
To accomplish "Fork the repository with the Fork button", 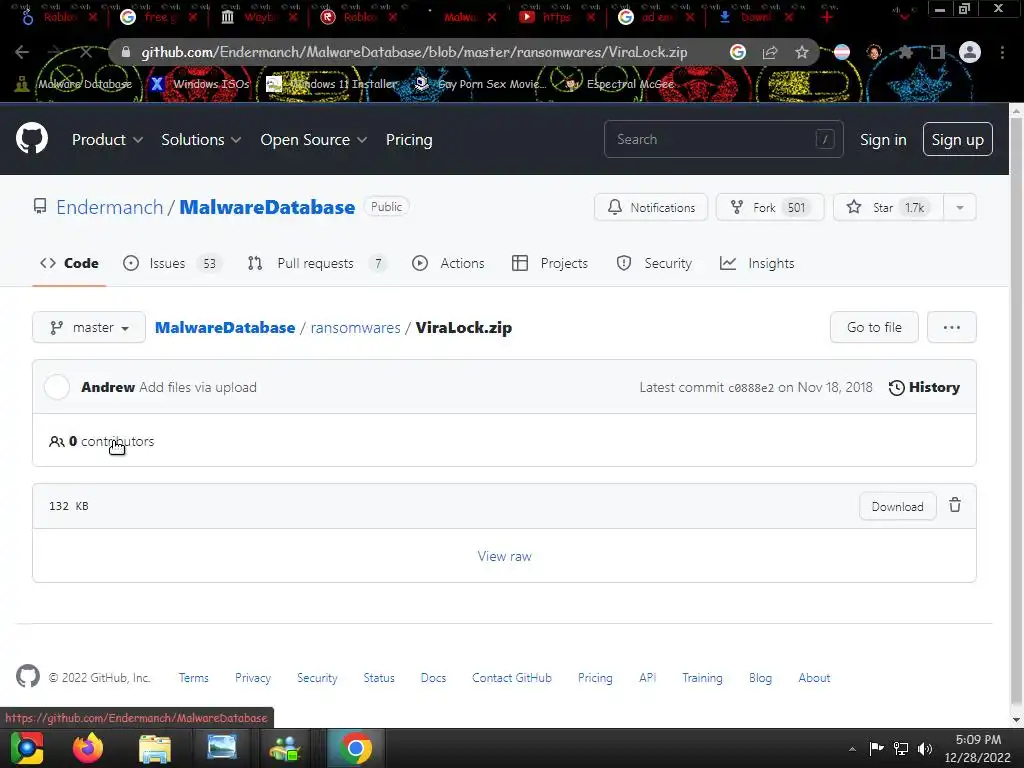I will tap(770, 207).
